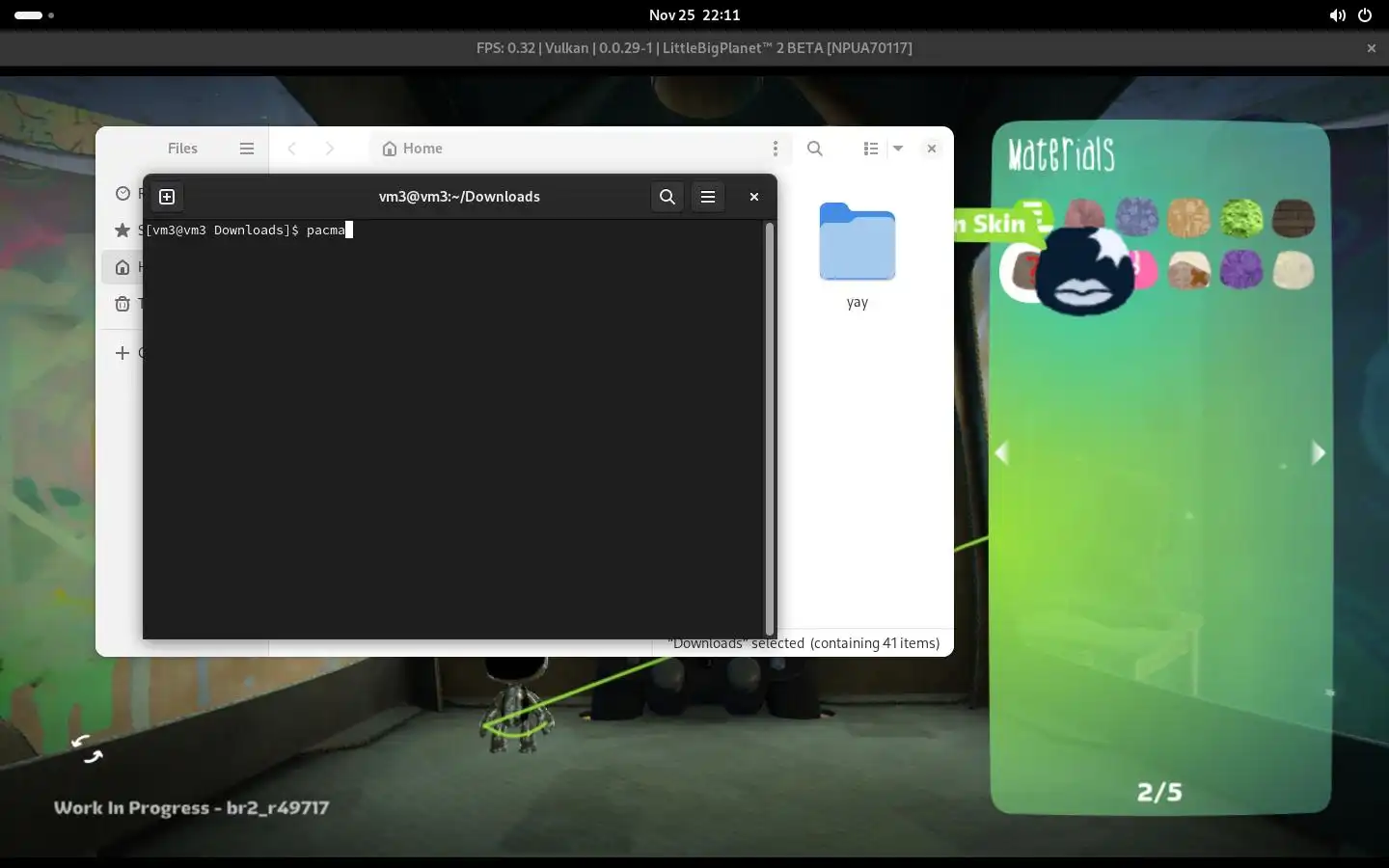Open the Files sidebar hamburger menu
Image resolution: width=1389 pixels, height=868 pixels.
(247, 149)
